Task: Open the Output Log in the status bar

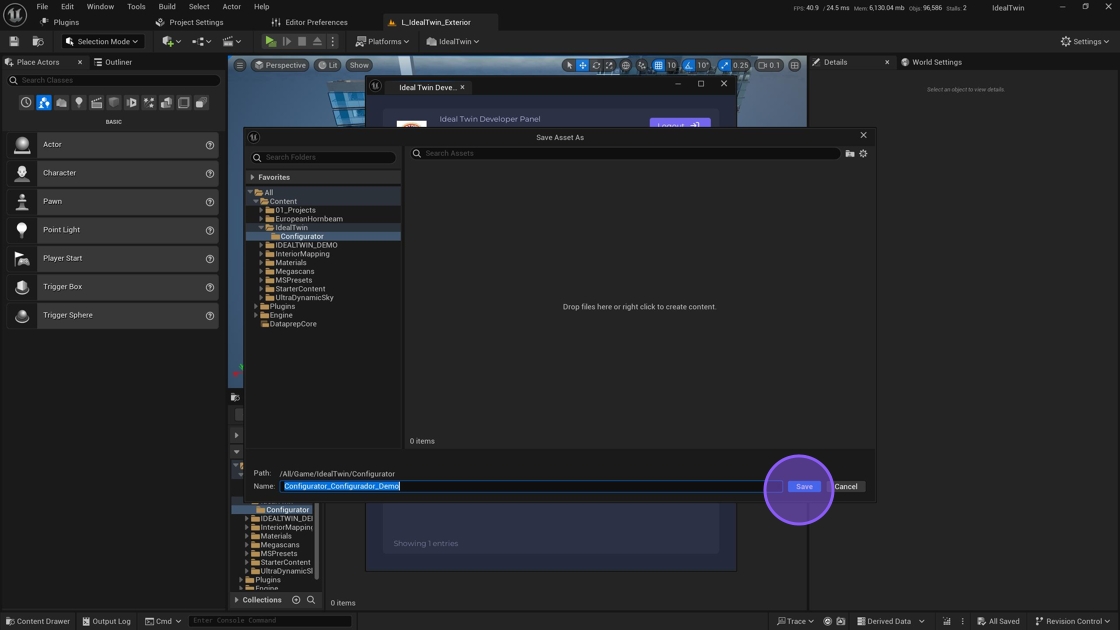Action: tap(106, 621)
